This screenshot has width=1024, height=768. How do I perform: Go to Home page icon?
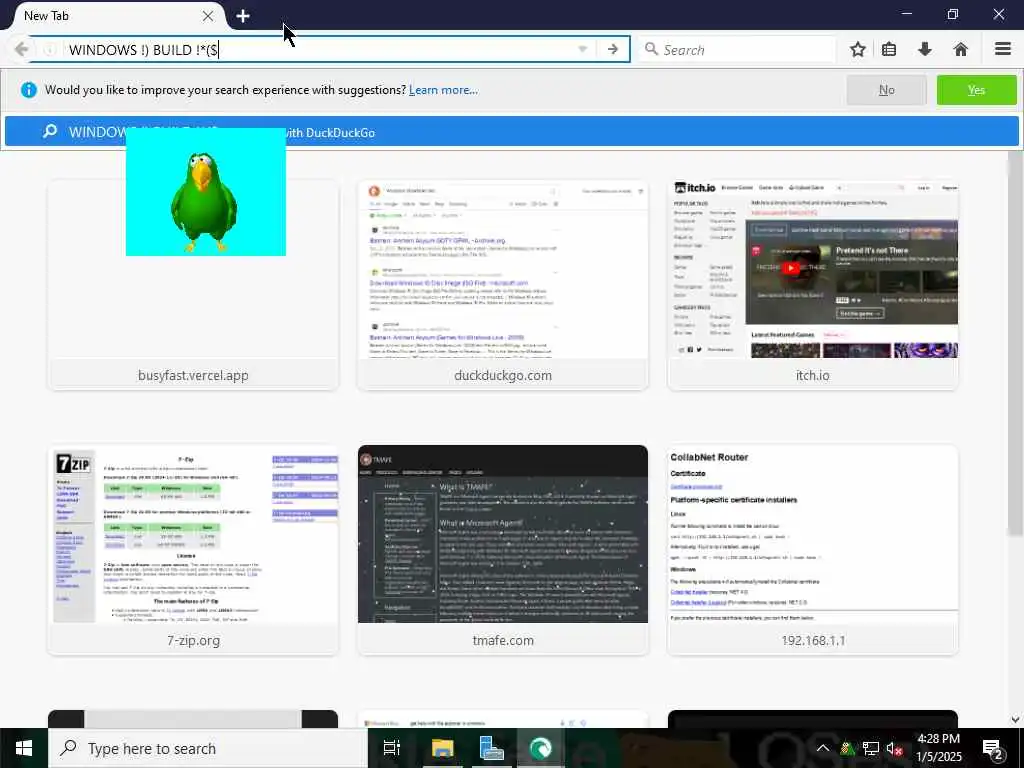[x=961, y=49]
